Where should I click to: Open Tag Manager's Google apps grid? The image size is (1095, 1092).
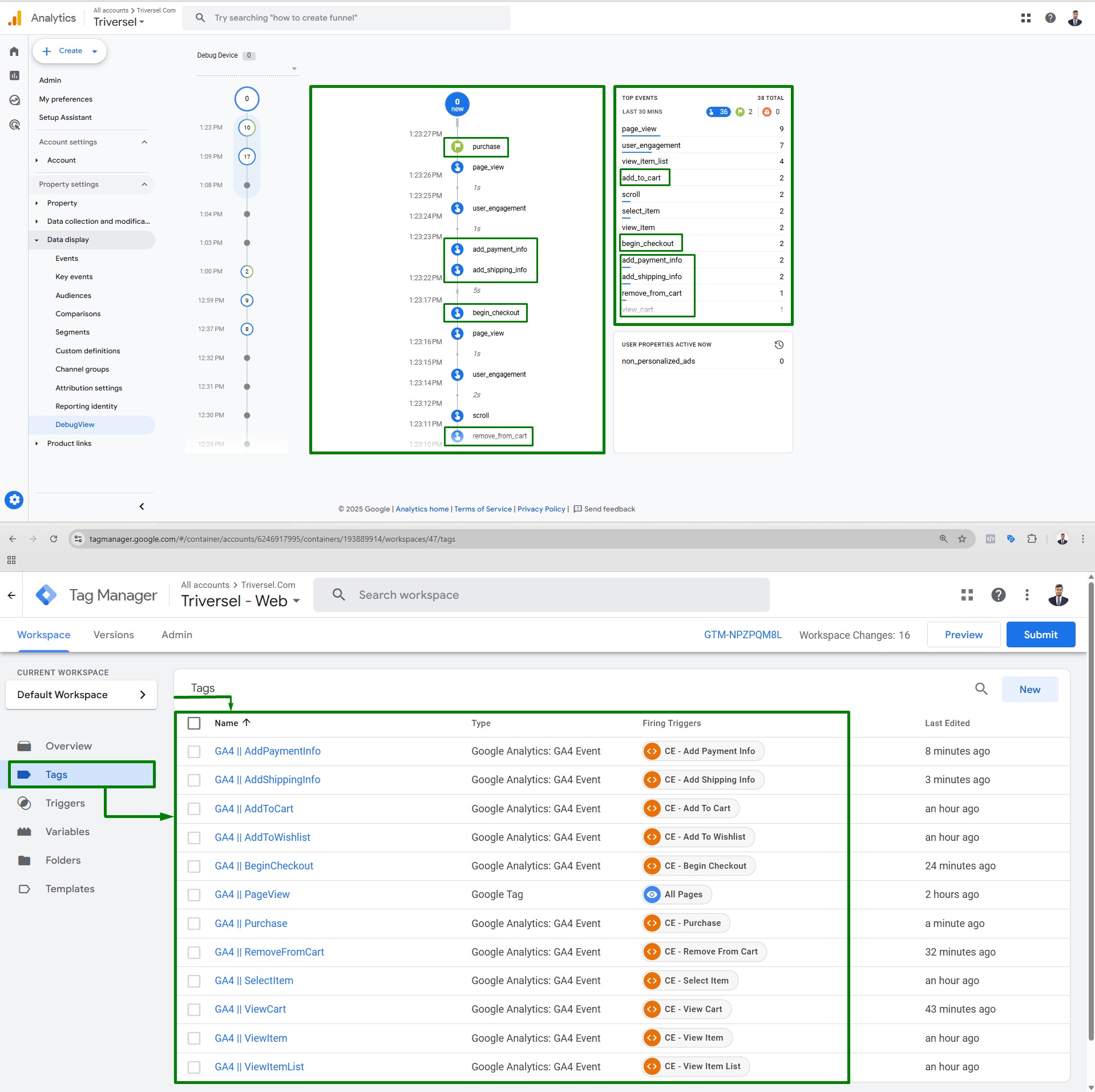[x=967, y=595]
